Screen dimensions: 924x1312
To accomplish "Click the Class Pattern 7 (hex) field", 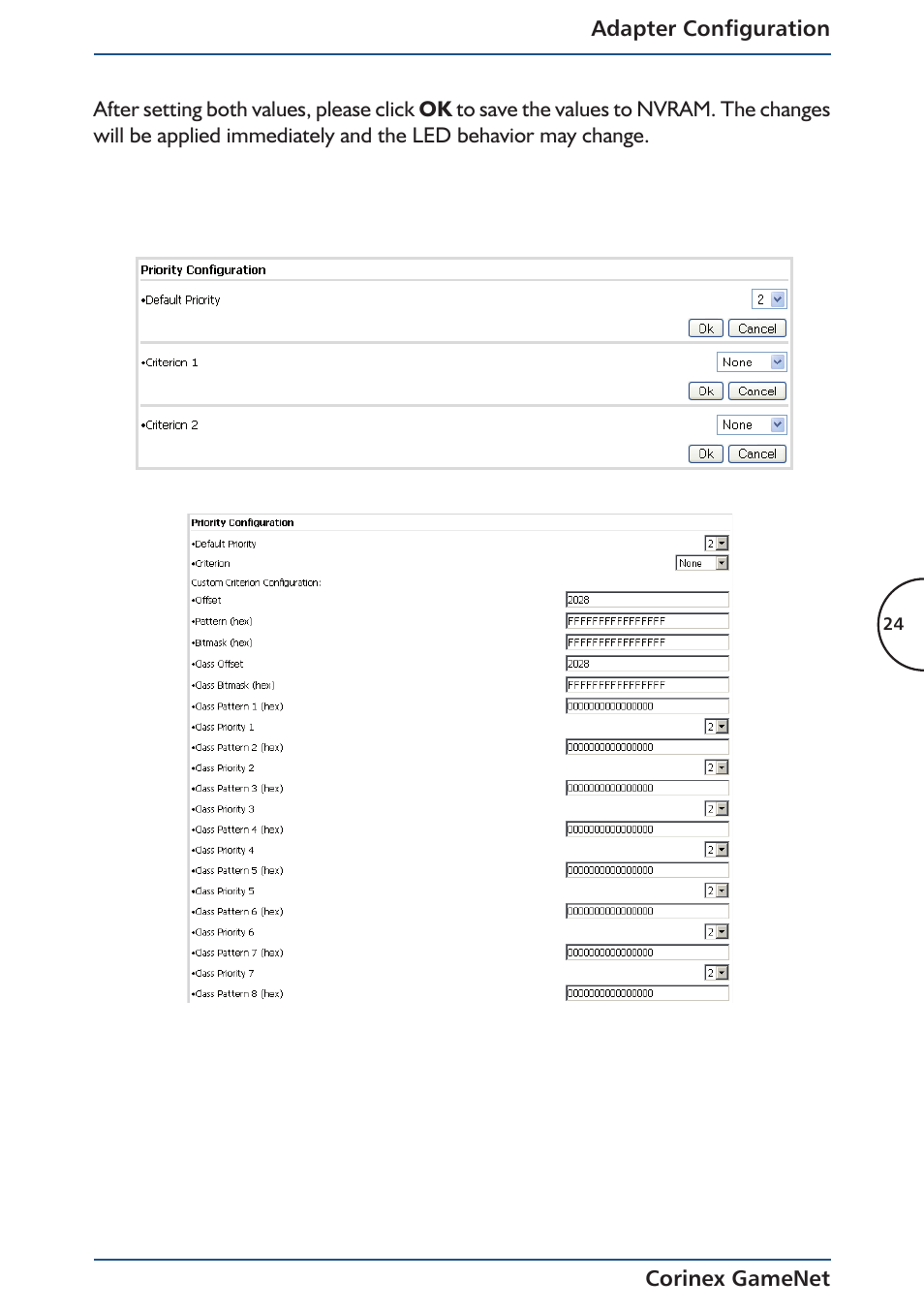I will pos(647,953).
